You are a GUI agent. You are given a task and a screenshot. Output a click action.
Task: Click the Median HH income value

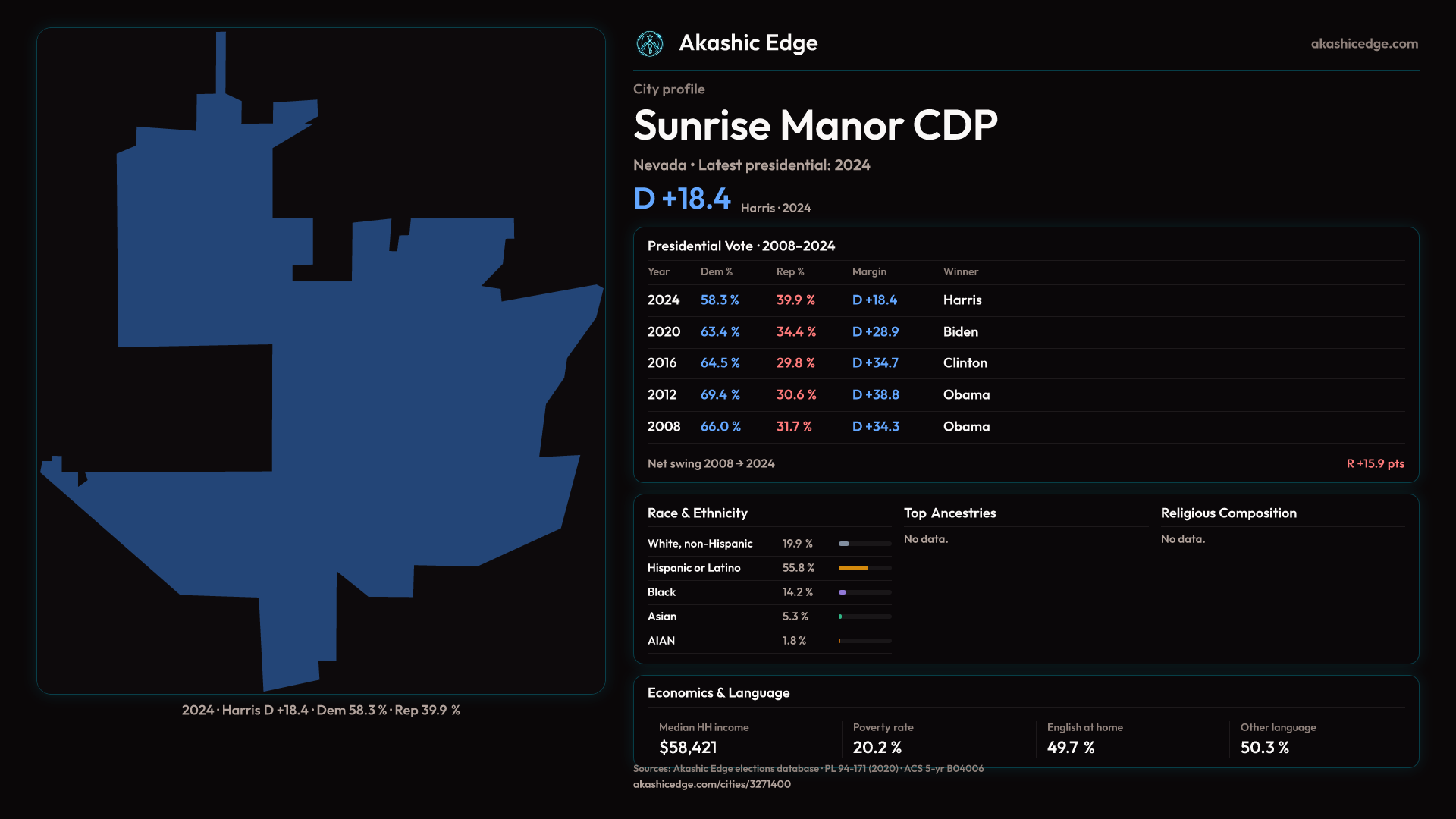click(688, 747)
